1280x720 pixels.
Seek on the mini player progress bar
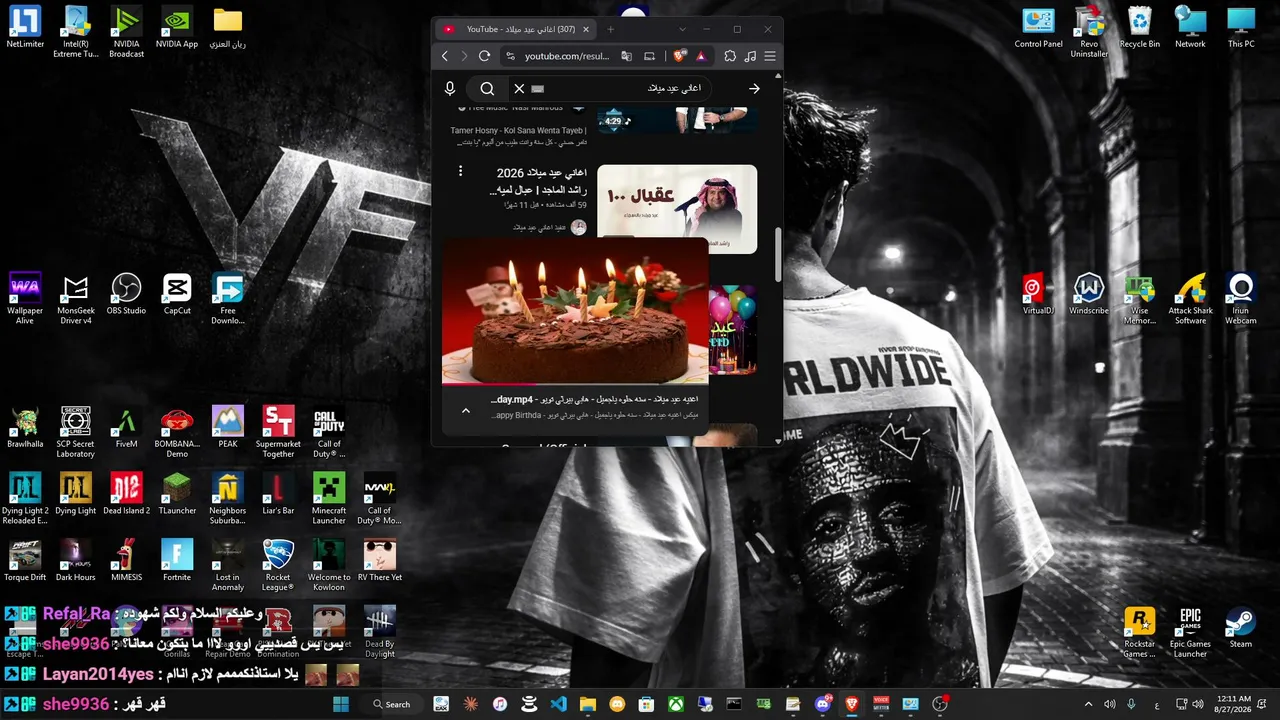(x=575, y=383)
